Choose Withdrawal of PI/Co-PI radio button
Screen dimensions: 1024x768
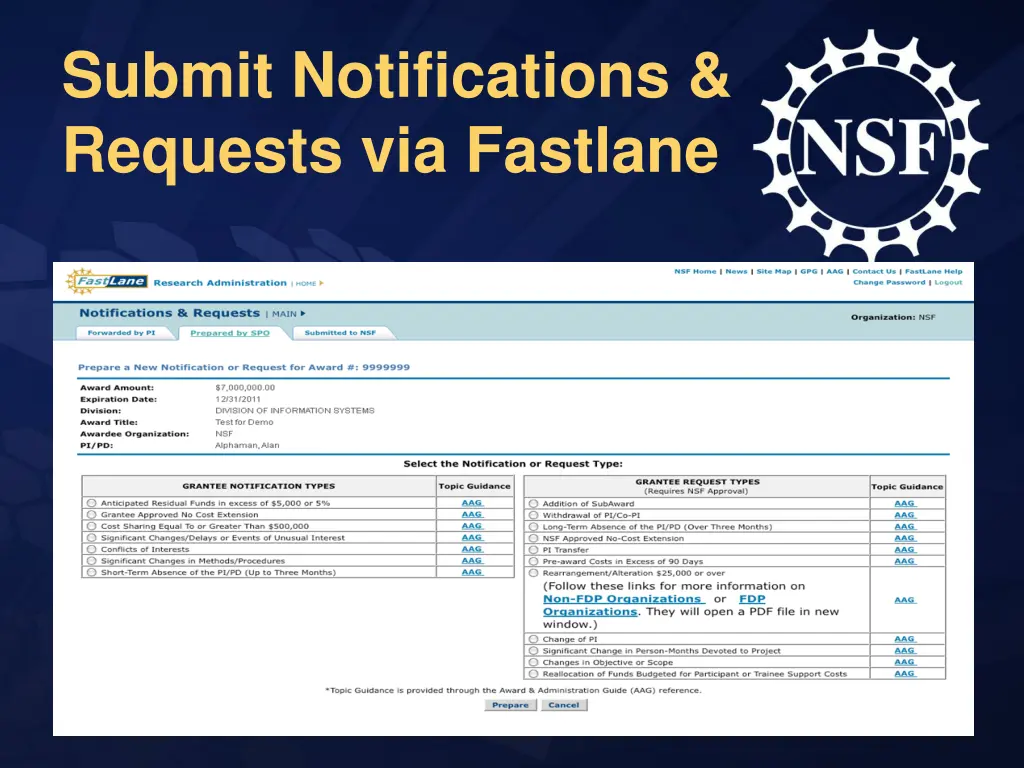tap(534, 515)
